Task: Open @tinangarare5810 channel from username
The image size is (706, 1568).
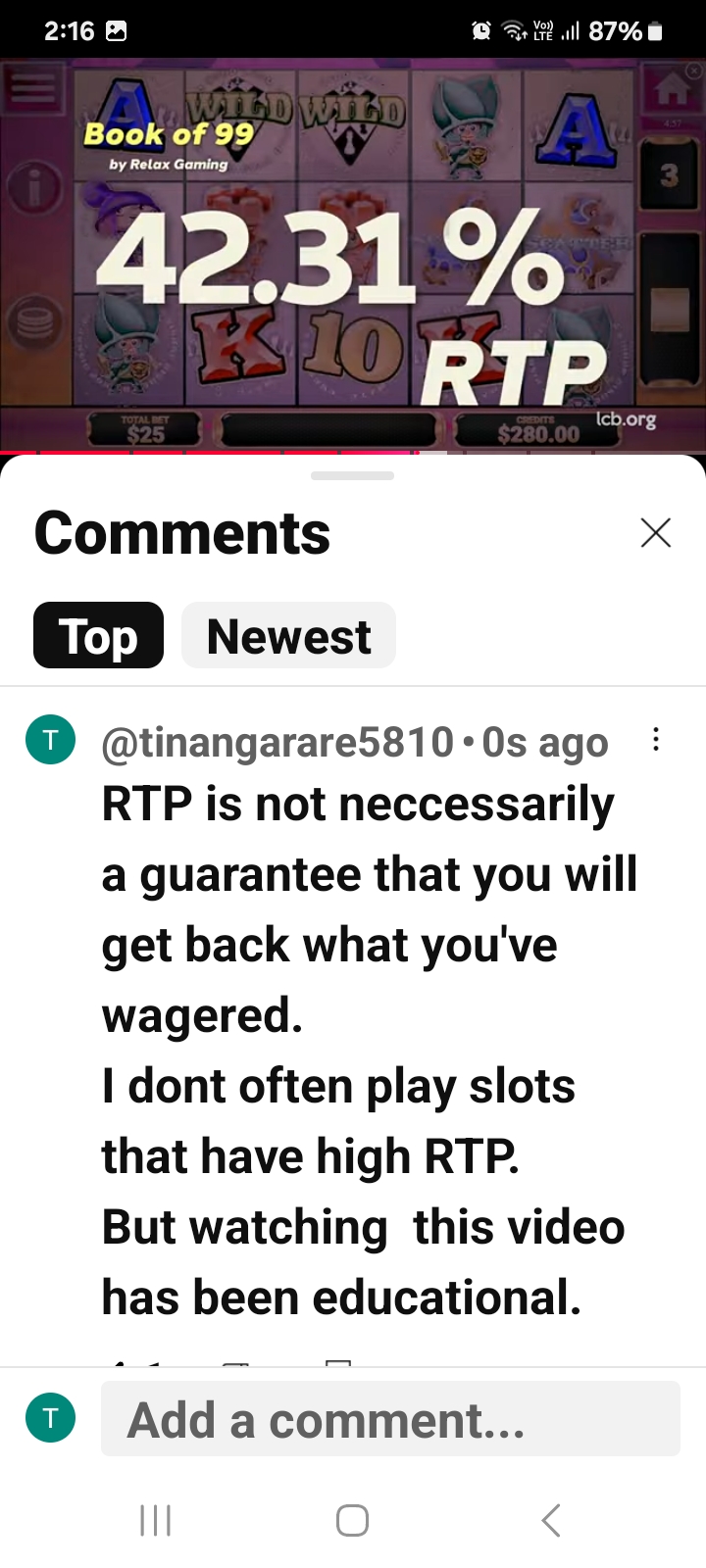Action: point(277,742)
